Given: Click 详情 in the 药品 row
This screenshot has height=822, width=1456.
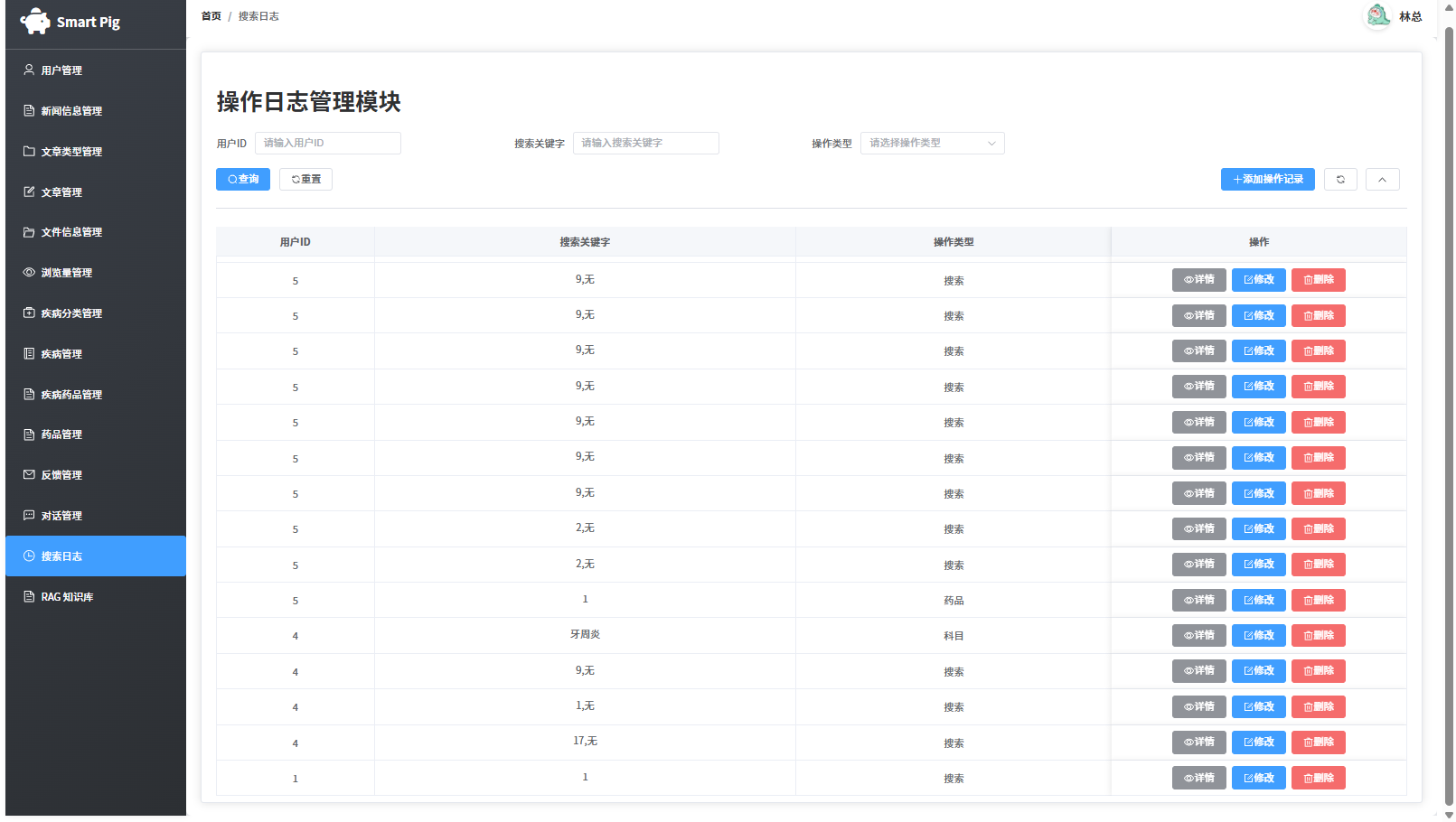Looking at the screenshot, I should pos(1198,601).
